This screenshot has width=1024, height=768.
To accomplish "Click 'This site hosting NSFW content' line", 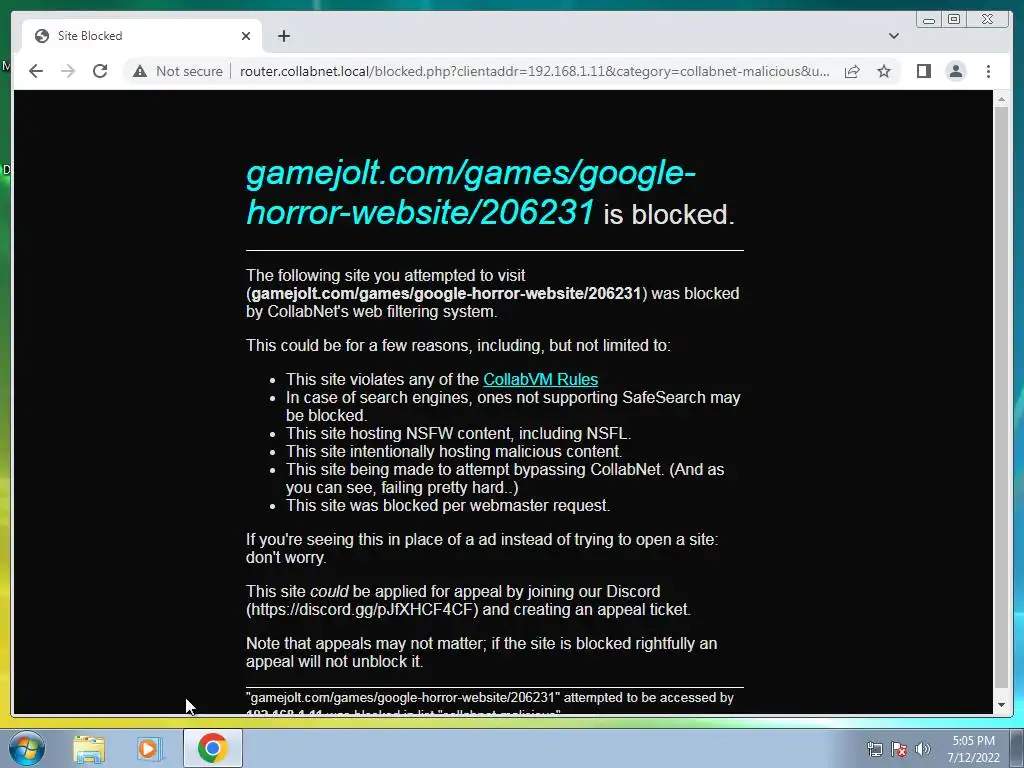I will 458,434.
